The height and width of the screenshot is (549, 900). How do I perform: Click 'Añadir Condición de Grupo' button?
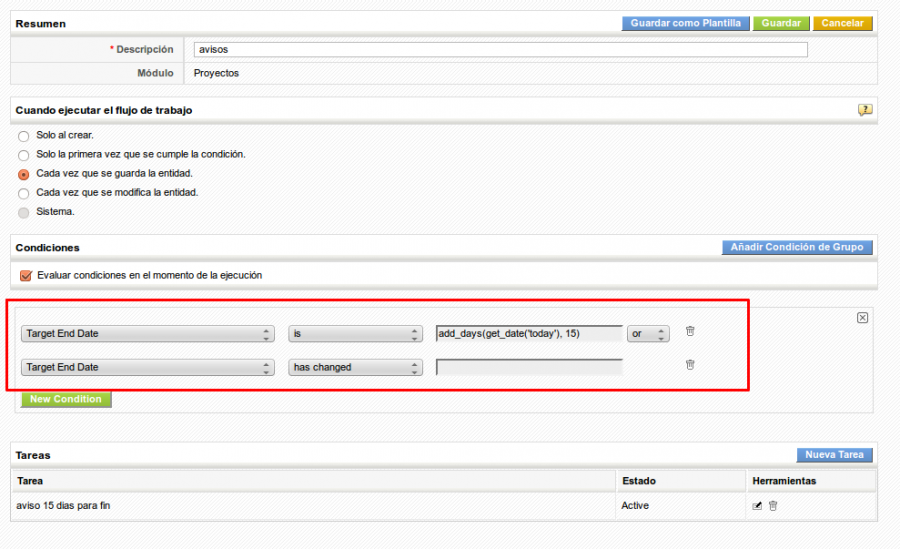click(797, 247)
